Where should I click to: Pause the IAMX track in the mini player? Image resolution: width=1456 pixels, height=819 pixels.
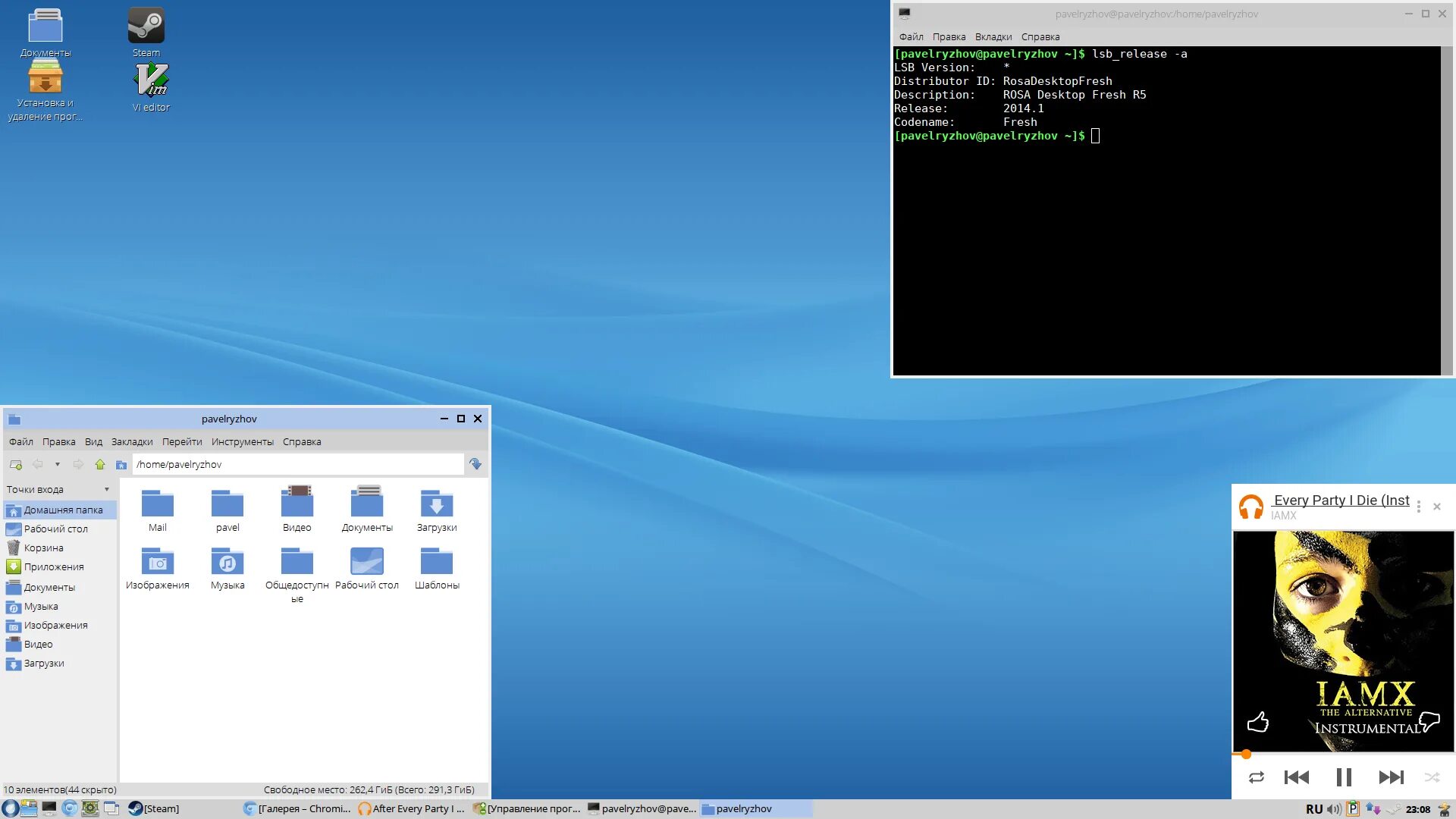click(1343, 777)
